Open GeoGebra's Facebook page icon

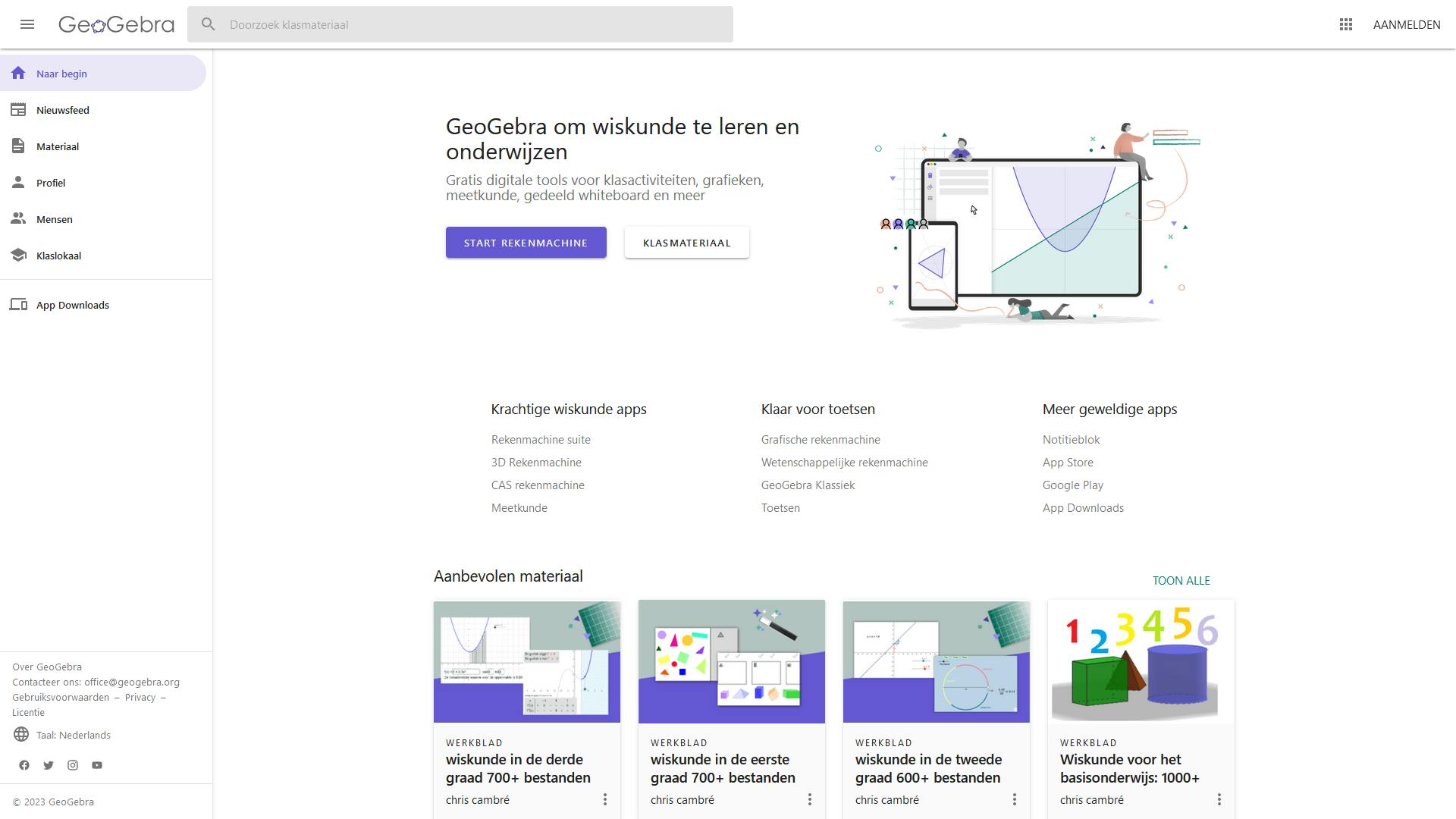pos(24,765)
